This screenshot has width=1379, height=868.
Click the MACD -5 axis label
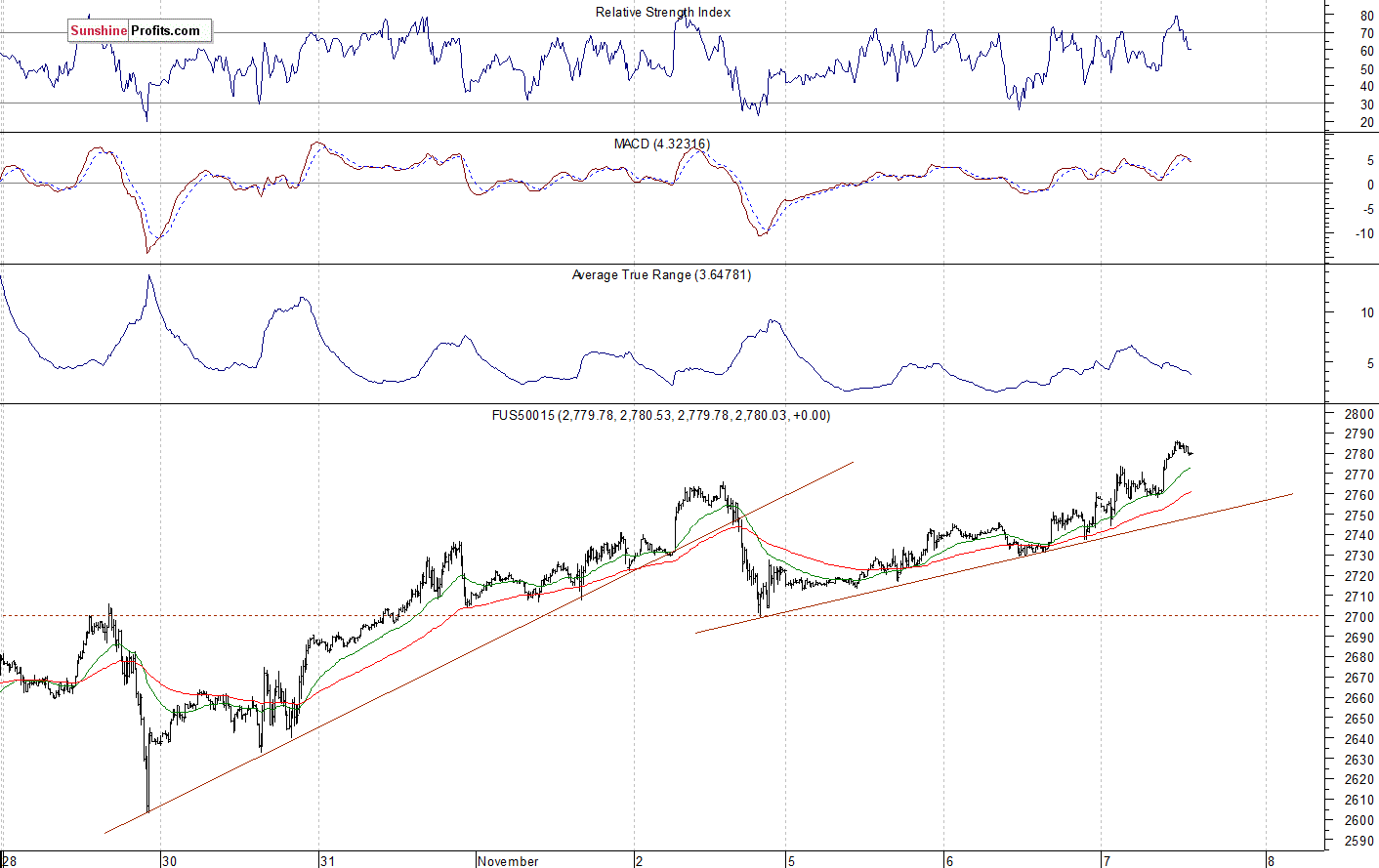1367,210
